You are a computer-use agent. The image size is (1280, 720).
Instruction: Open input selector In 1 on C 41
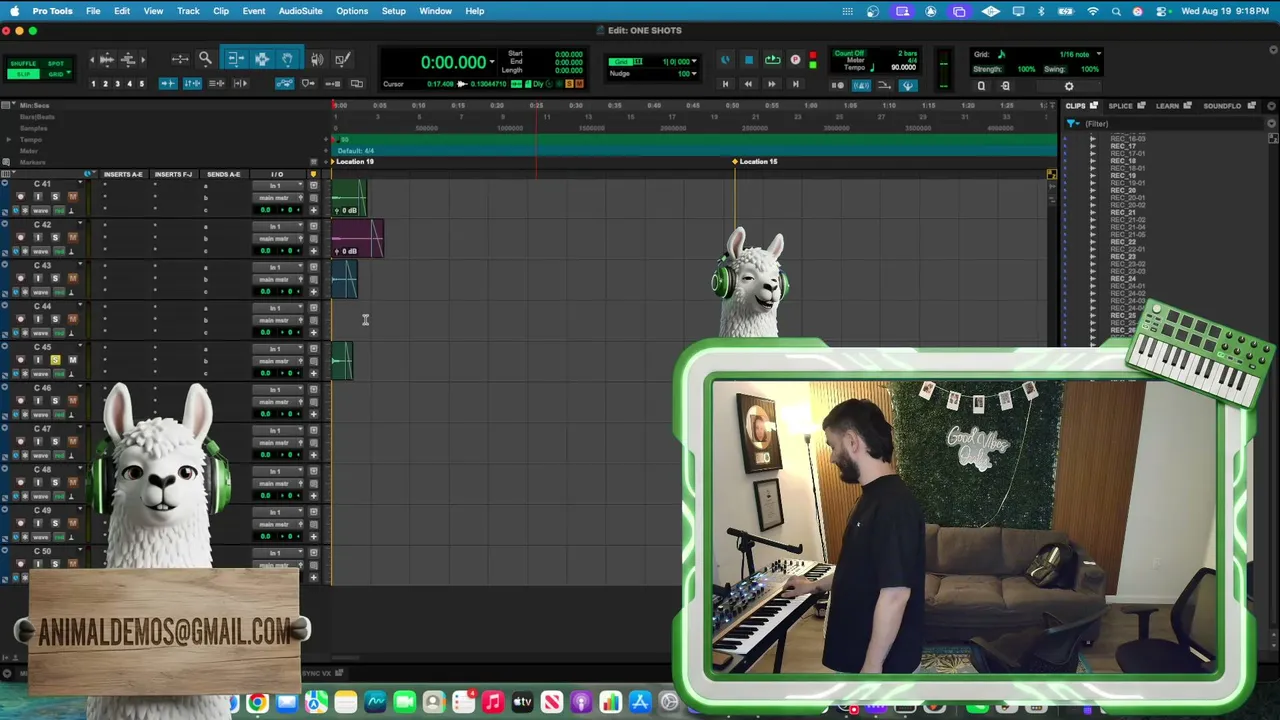pos(277,186)
